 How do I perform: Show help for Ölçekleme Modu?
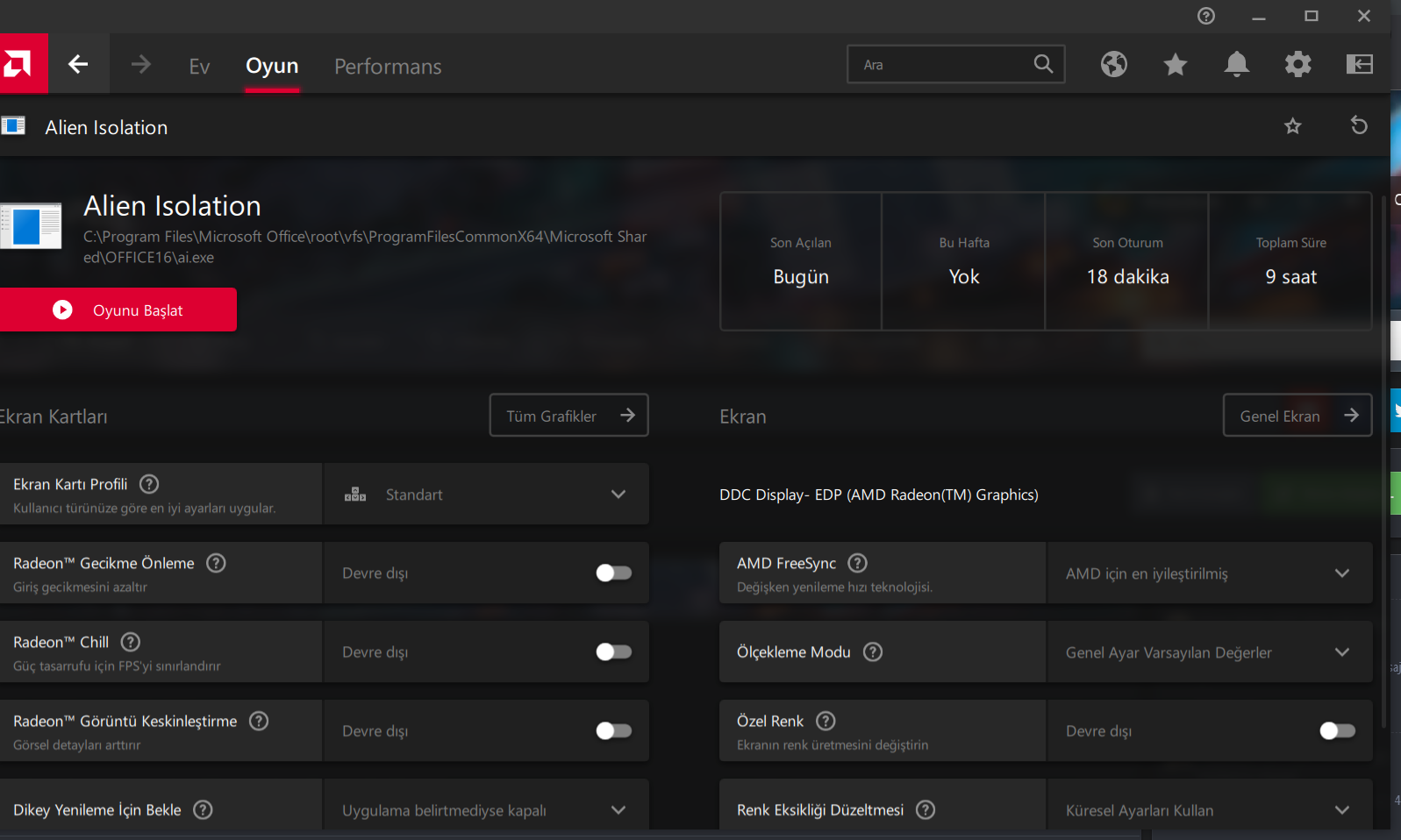click(873, 651)
